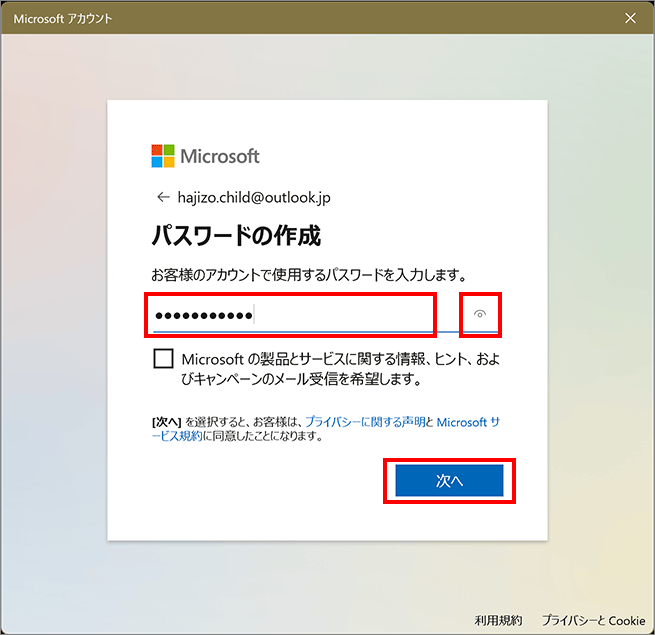Viewport: 655px width, 635px height.
Task: Open the 利用規約 footer link
Action: 498,620
